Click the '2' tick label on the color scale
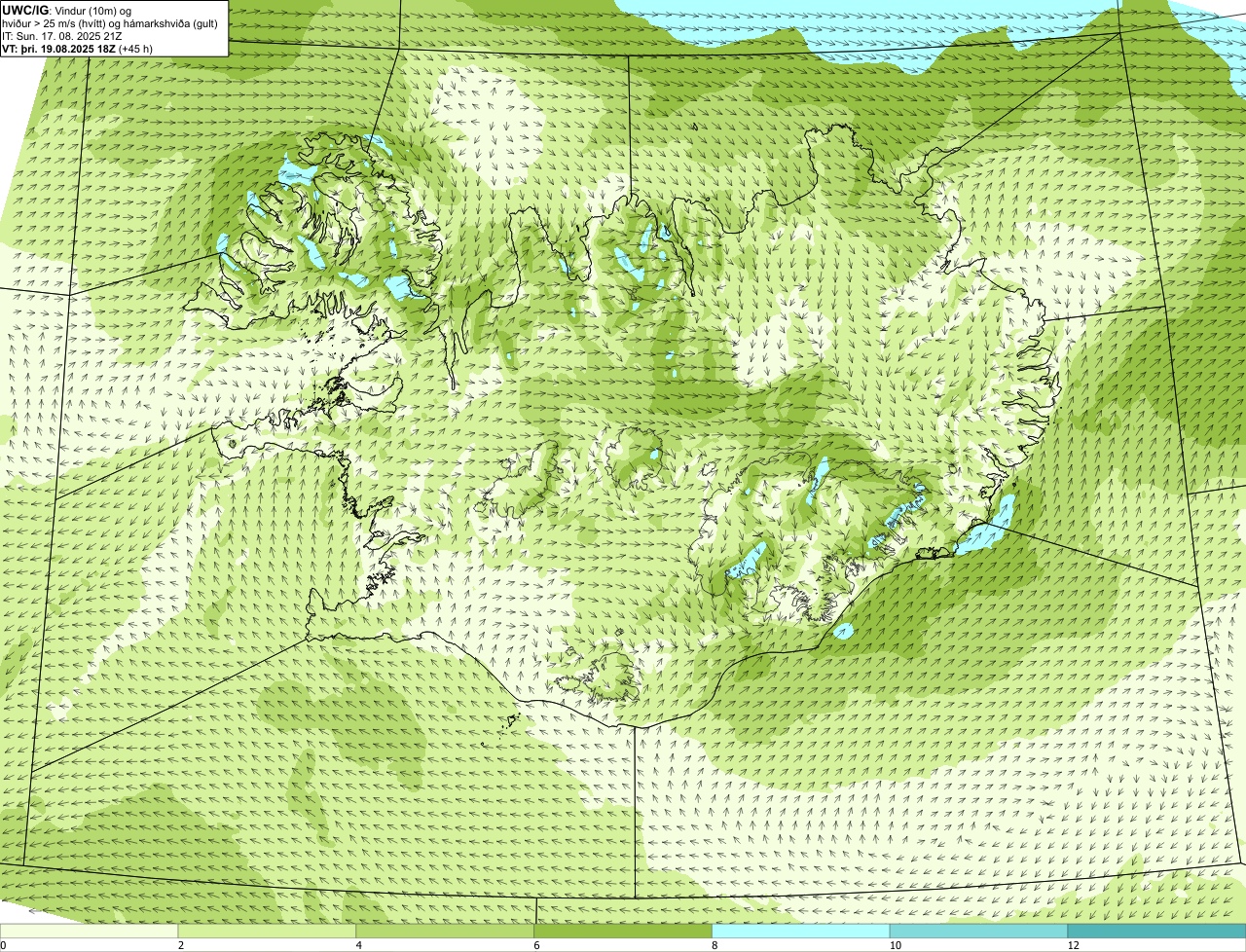The image size is (1246, 952). click(181, 945)
